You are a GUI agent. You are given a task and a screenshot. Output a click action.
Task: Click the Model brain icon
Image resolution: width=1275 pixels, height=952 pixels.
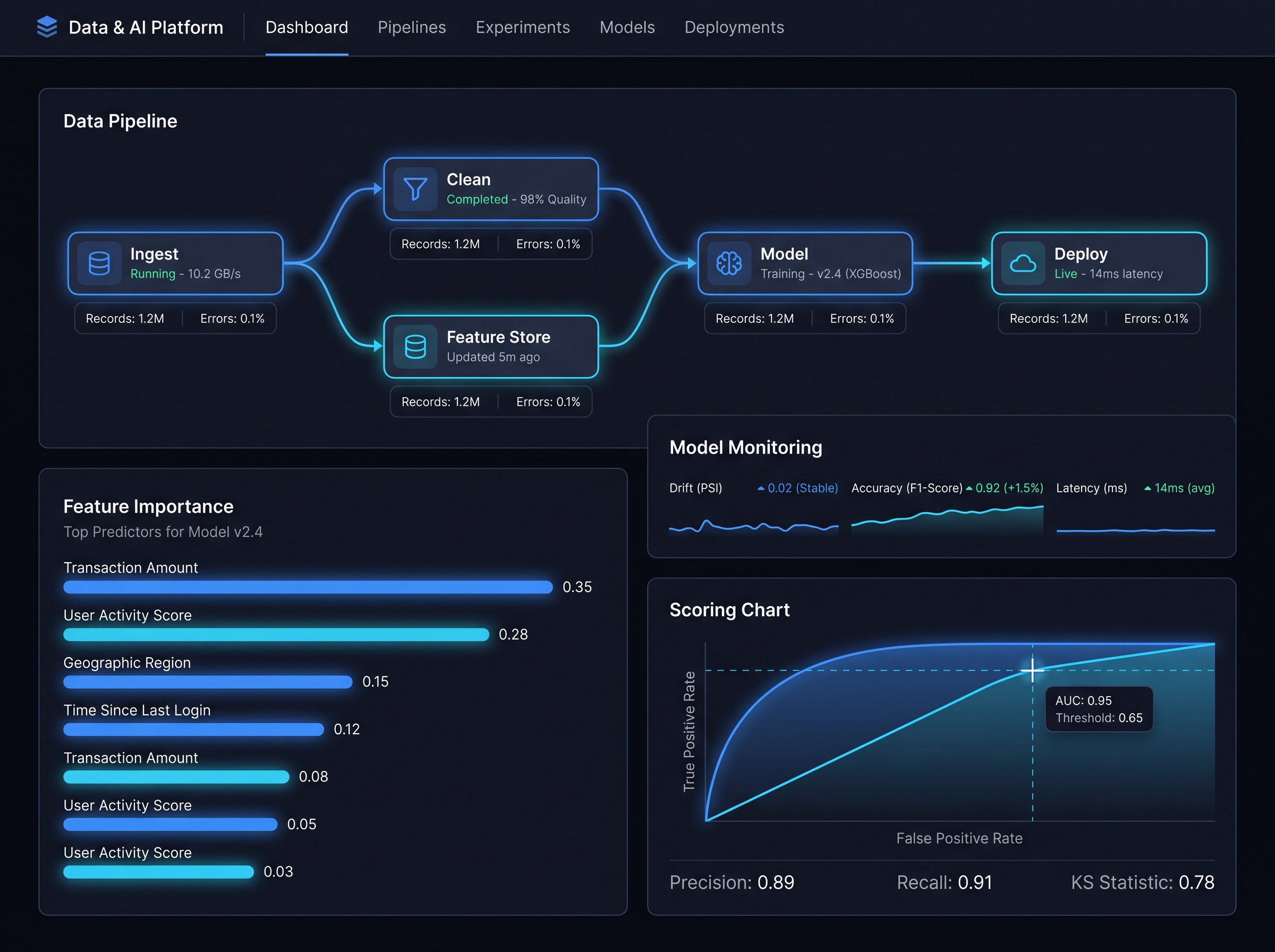[x=729, y=263]
